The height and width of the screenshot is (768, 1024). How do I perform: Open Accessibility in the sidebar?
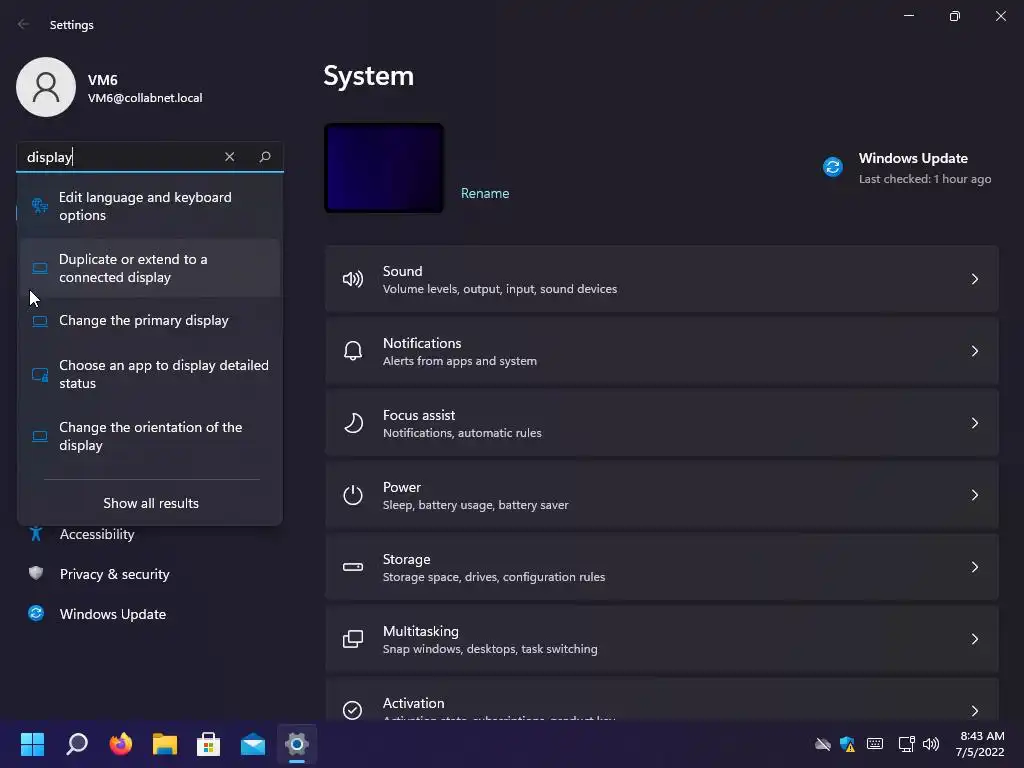coord(97,534)
